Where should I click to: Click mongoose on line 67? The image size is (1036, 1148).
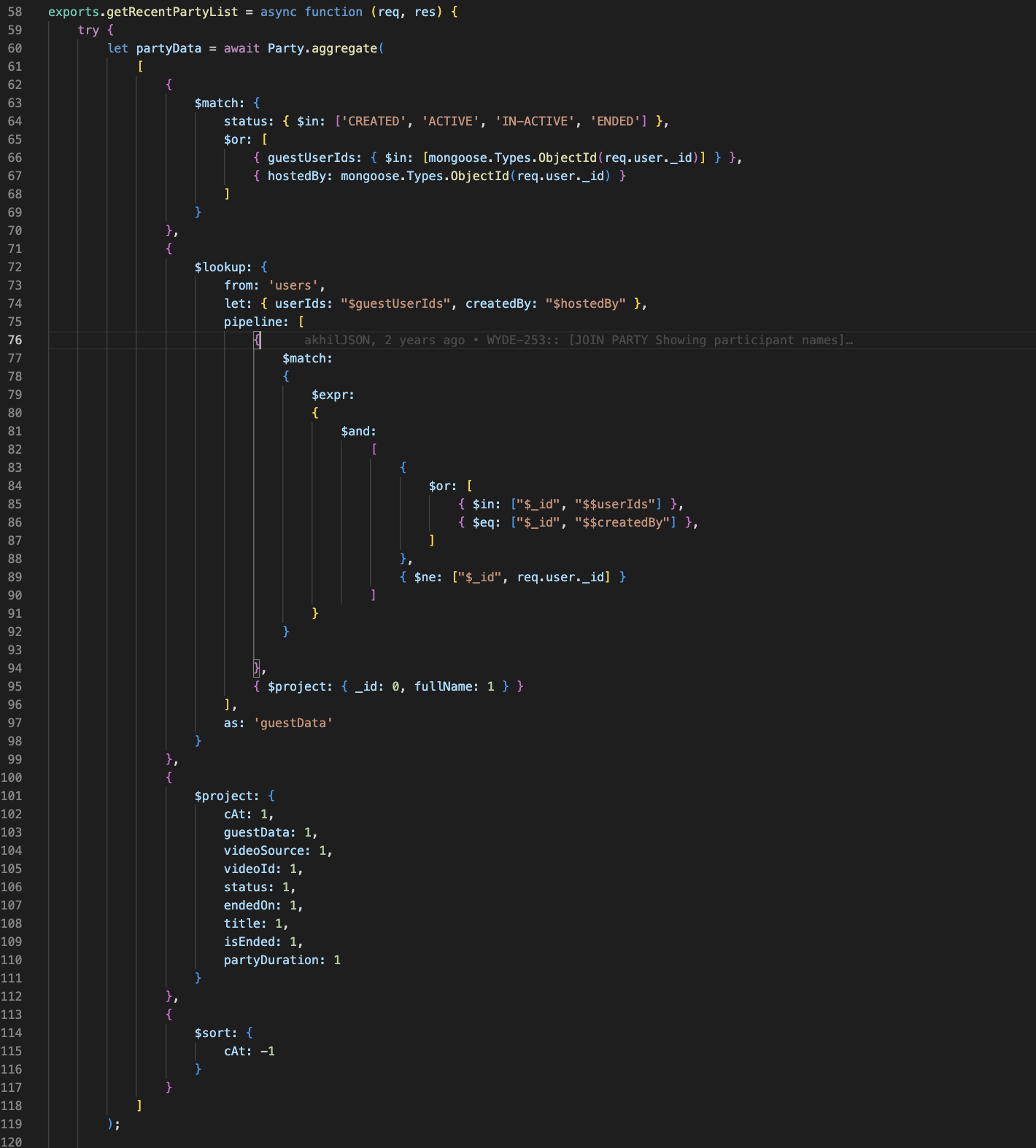pos(370,176)
